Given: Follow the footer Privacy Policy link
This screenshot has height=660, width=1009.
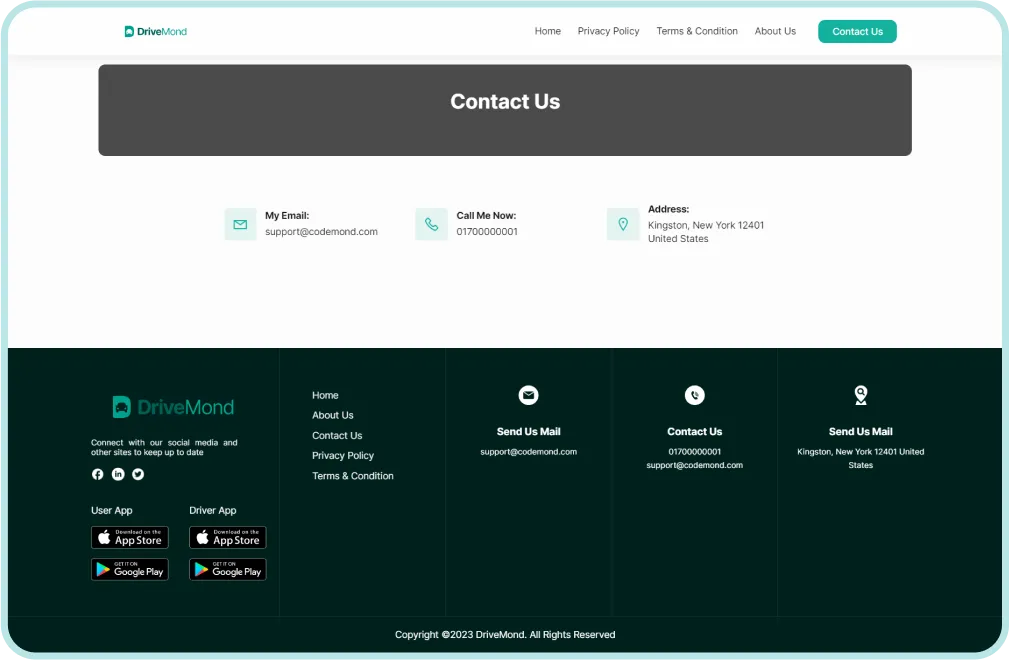Looking at the screenshot, I should 343,455.
